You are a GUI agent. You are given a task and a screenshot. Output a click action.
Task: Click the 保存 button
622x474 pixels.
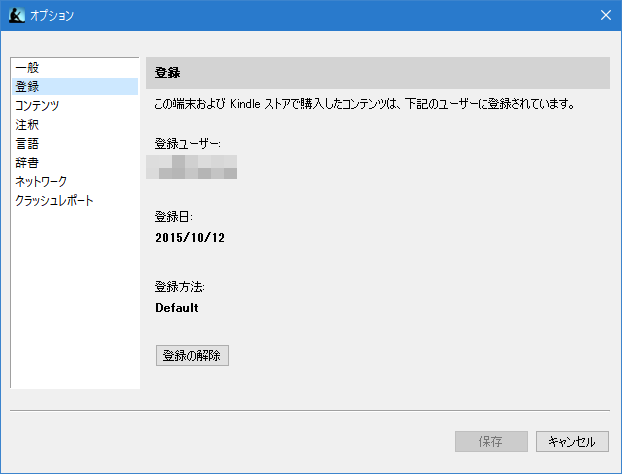pyautogui.click(x=491, y=441)
